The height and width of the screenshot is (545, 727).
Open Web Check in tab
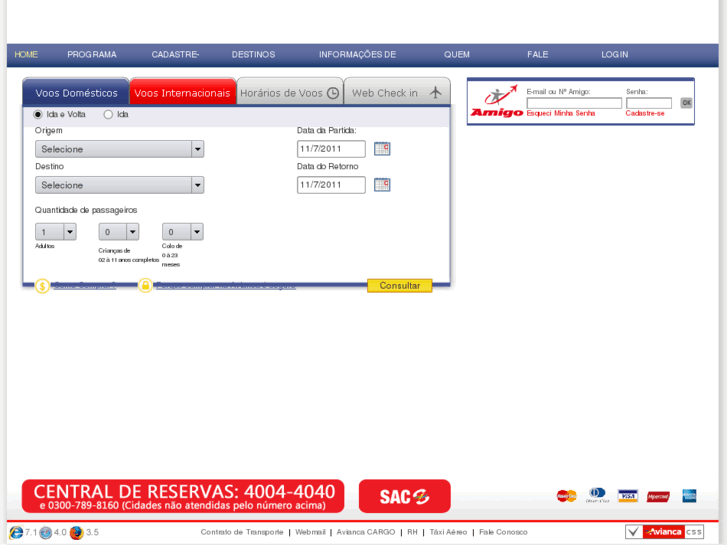[x=397, y=93]
